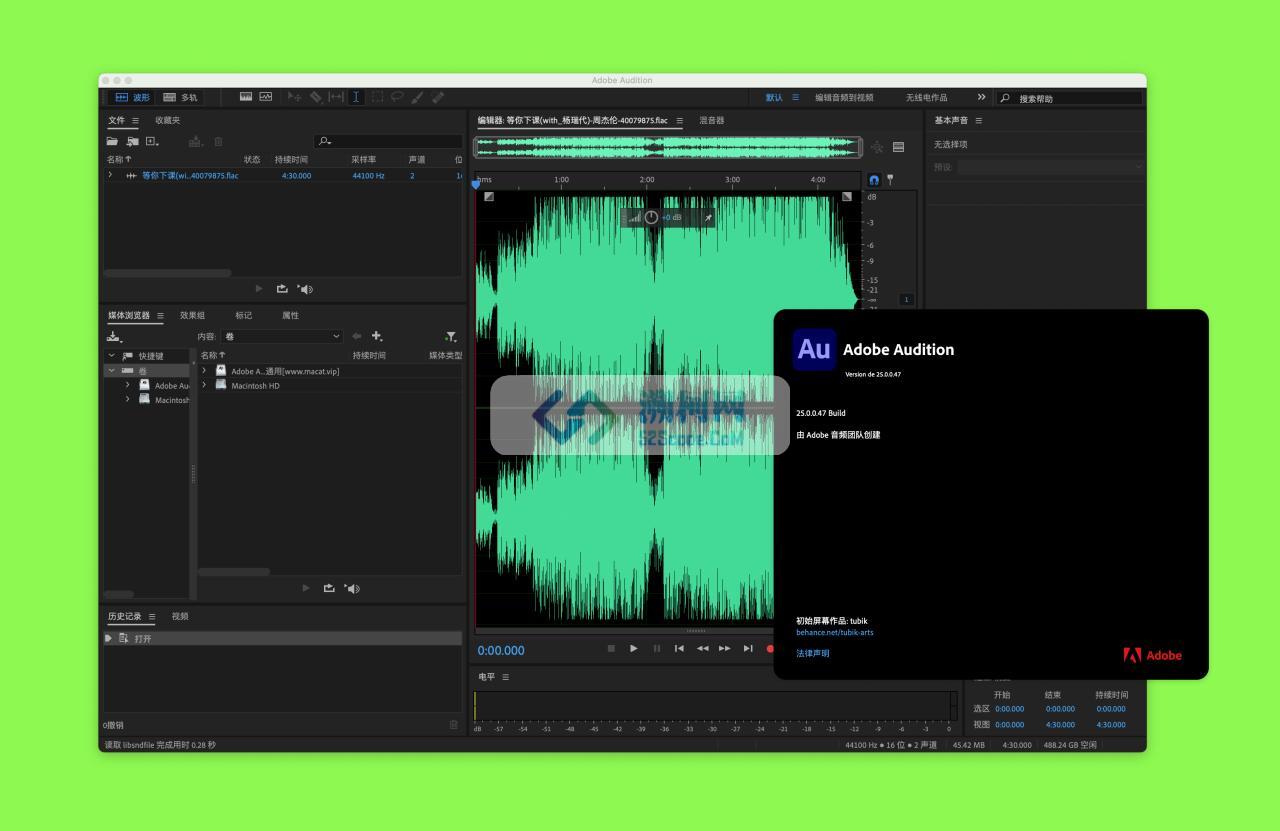Viewport: 1280px width, 831px height.
Task: Click media browser import download icon
Action: [x=115, y=337]
